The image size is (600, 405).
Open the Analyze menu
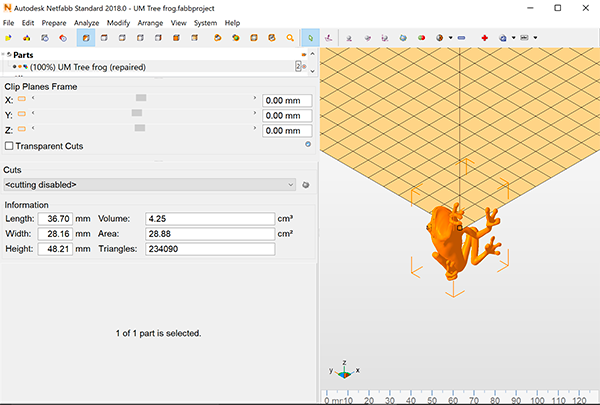pos(86,23)
